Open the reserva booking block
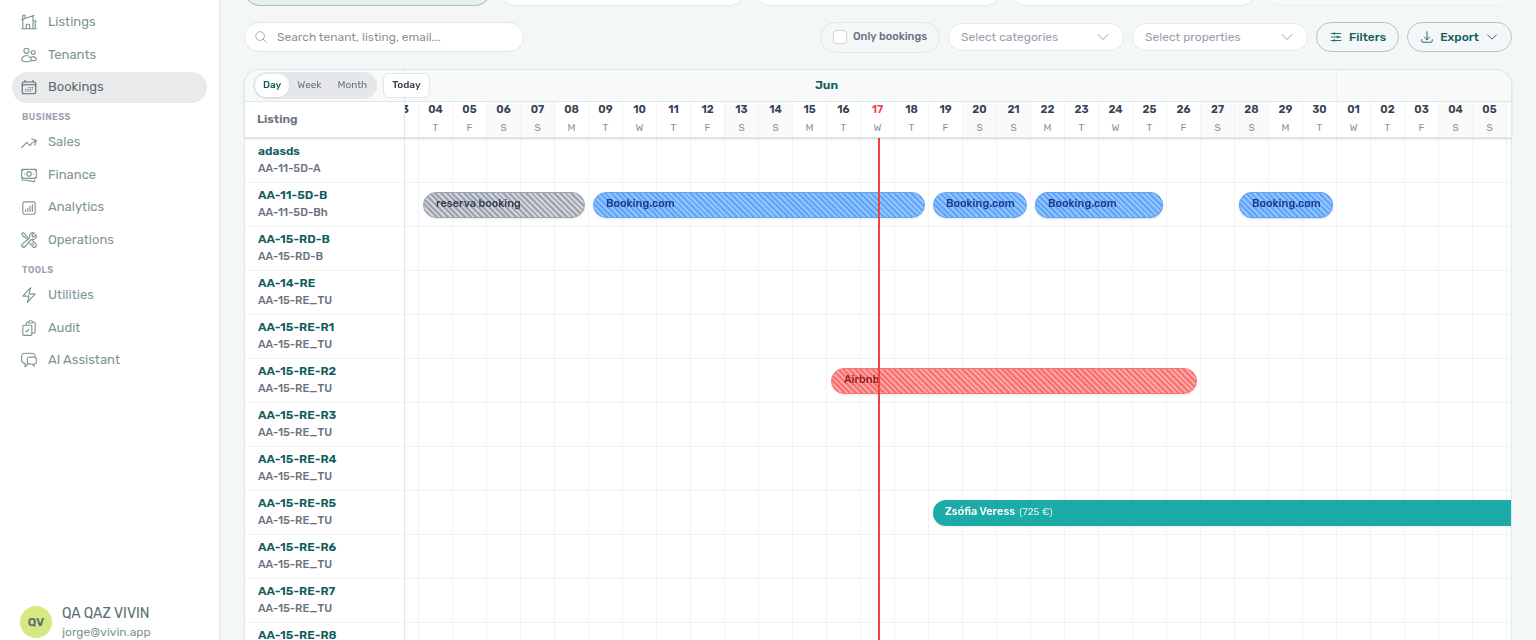 click(x=504, y=205)
